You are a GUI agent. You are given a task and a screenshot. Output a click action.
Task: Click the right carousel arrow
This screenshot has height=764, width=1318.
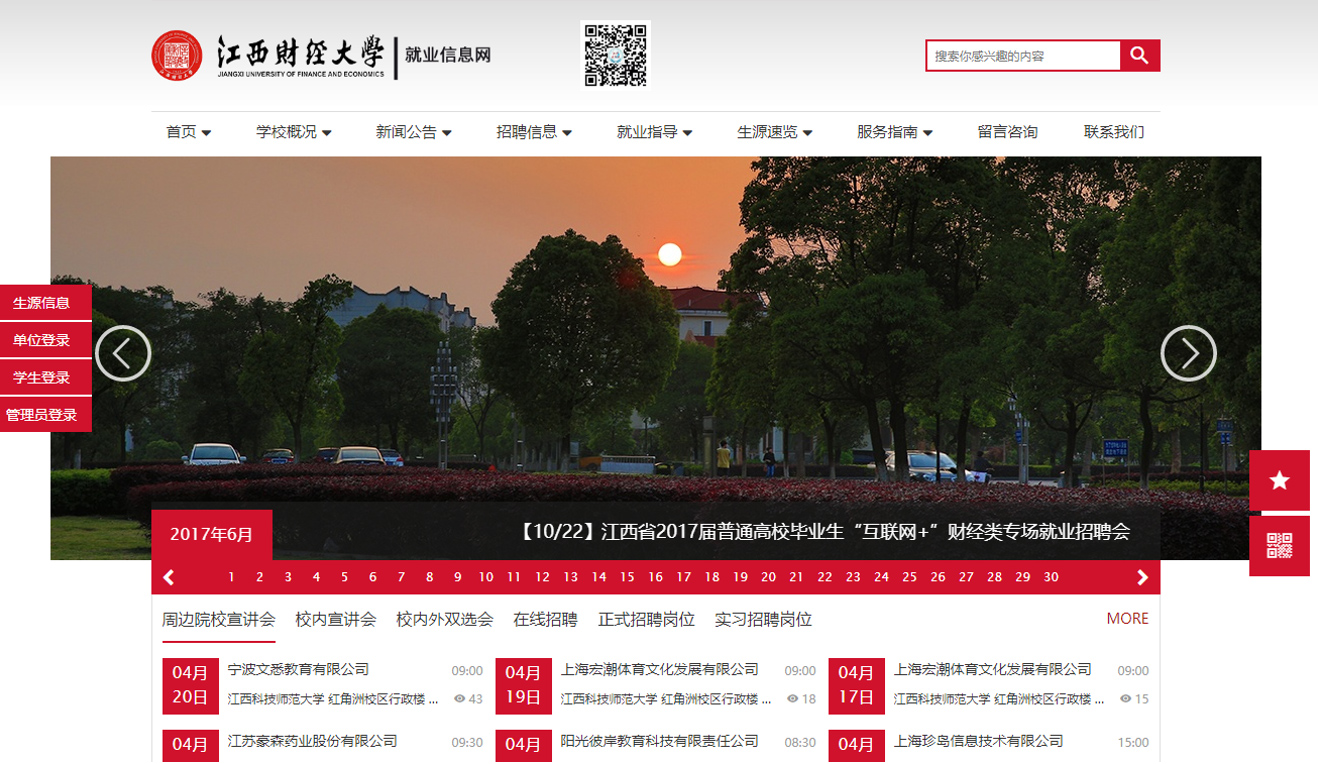[x=1189, y=353]
